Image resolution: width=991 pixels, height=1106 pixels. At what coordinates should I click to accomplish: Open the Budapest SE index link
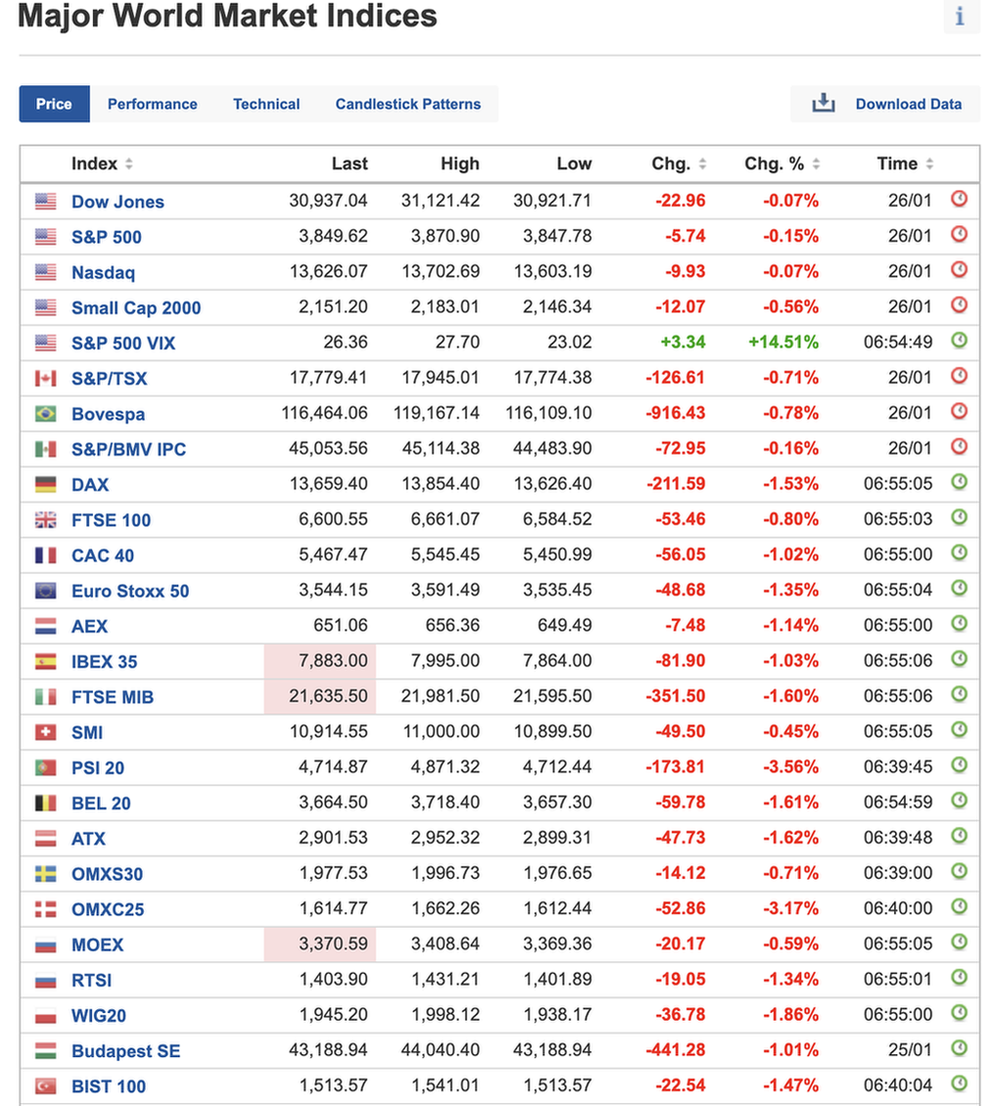[x=126, y=1051]
